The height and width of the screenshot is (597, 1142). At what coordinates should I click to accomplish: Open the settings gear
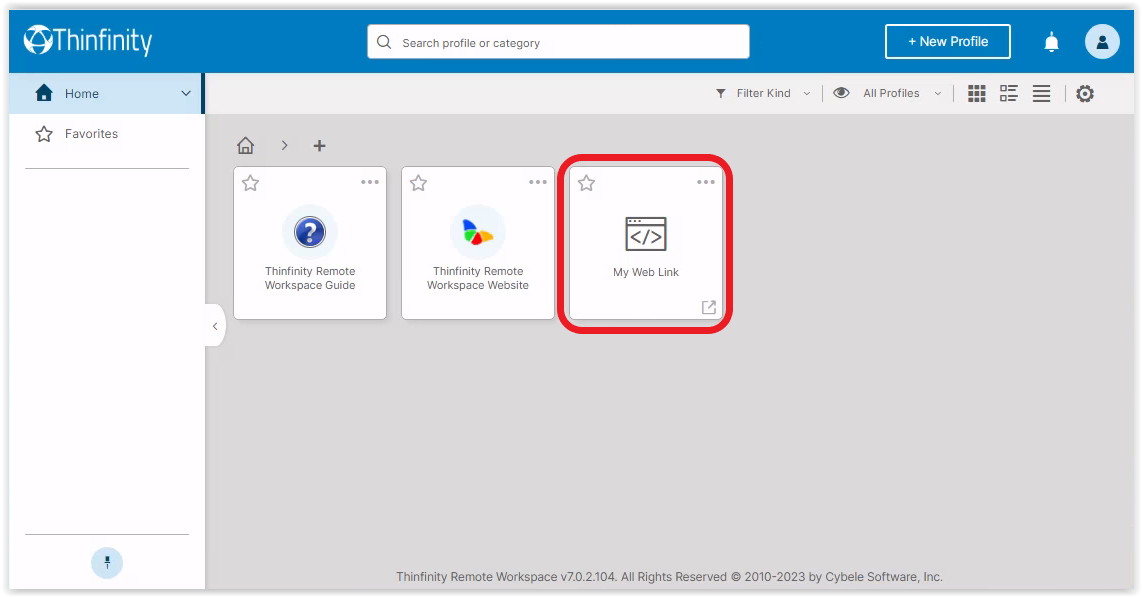coord(1085,93)
